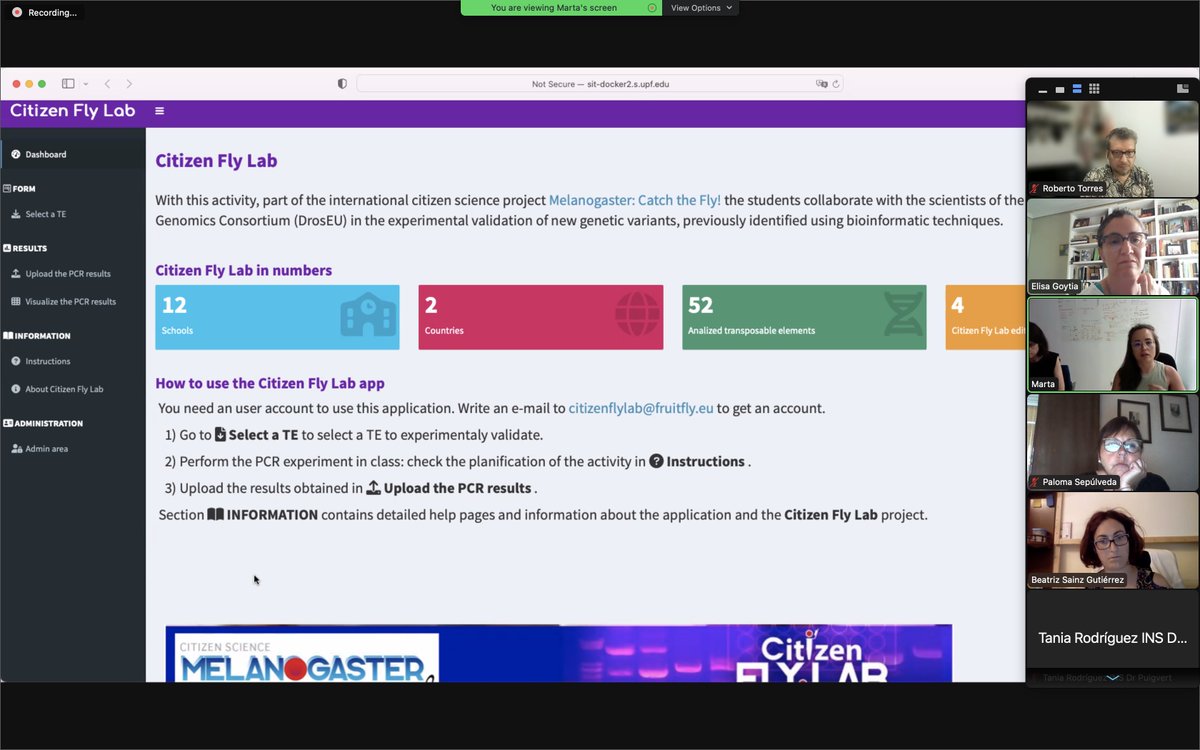Click the school building icon in Schools card
Image resolution: width=1200 pixels, height=750 pixels.
(x=368, y=314)
